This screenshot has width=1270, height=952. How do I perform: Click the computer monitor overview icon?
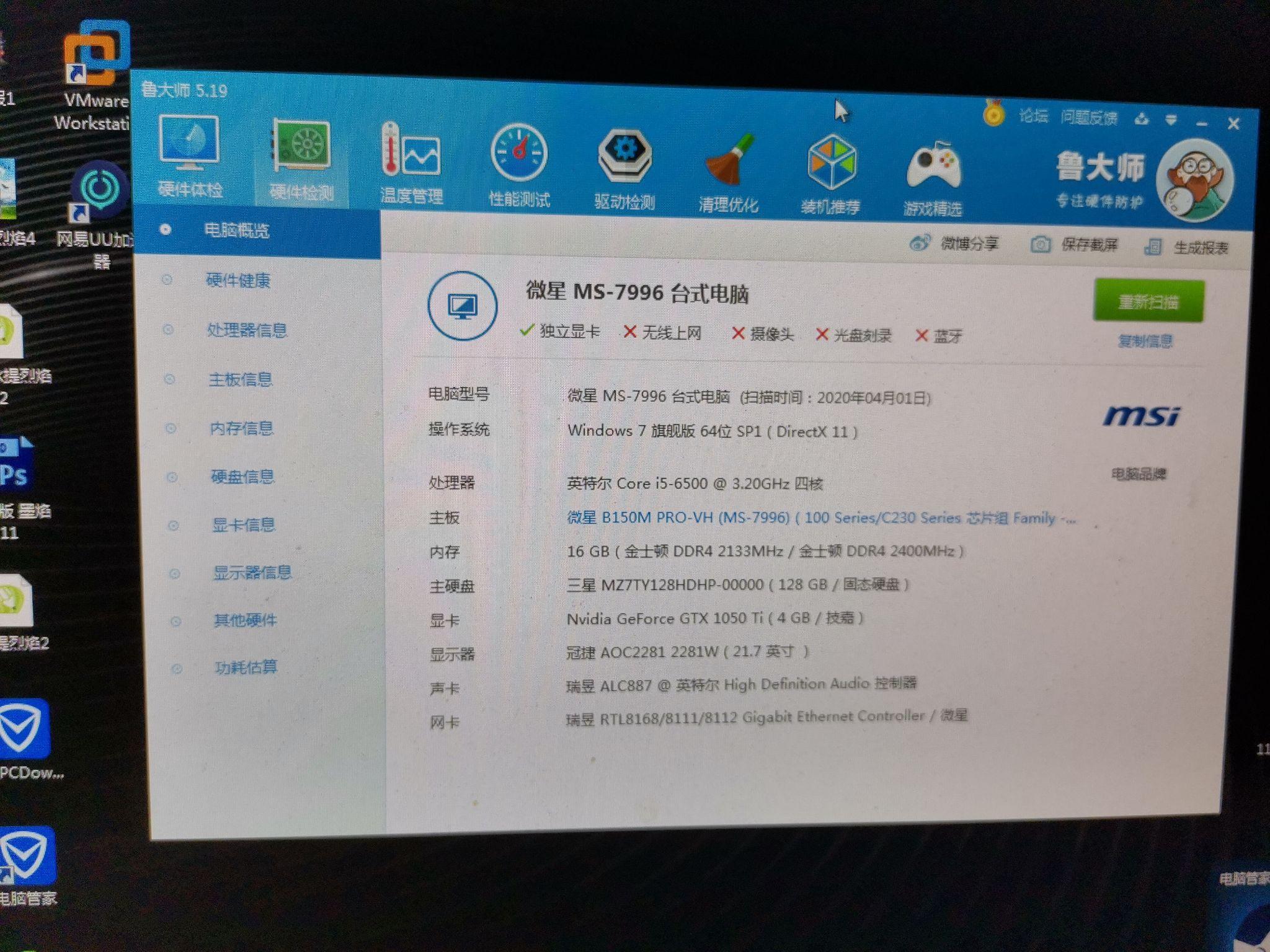point(462,306)
